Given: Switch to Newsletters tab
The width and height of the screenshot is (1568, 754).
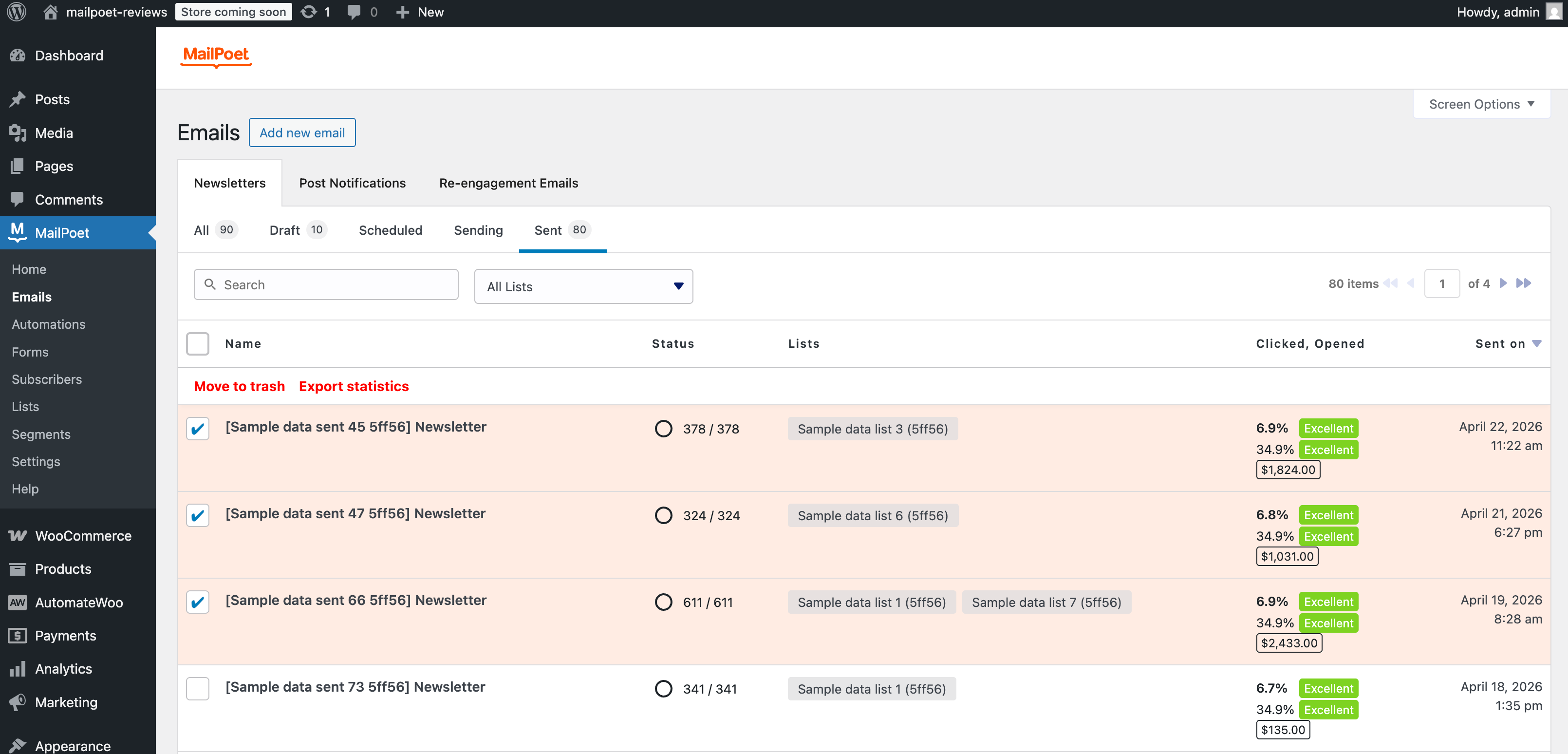Looking at the screenshot, I should coord(229,183).
